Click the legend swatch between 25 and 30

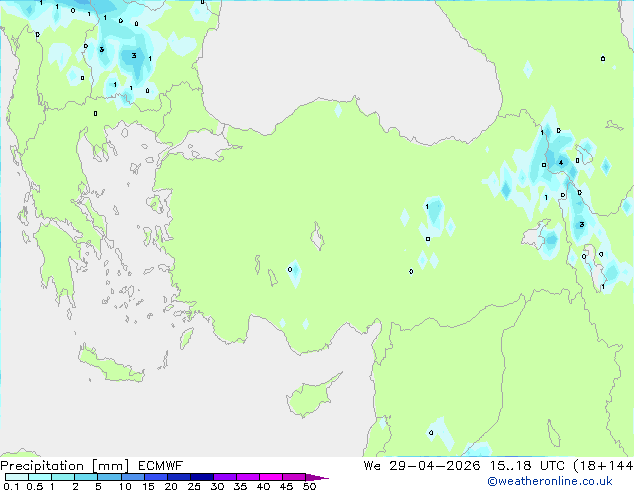click(202, 477)
